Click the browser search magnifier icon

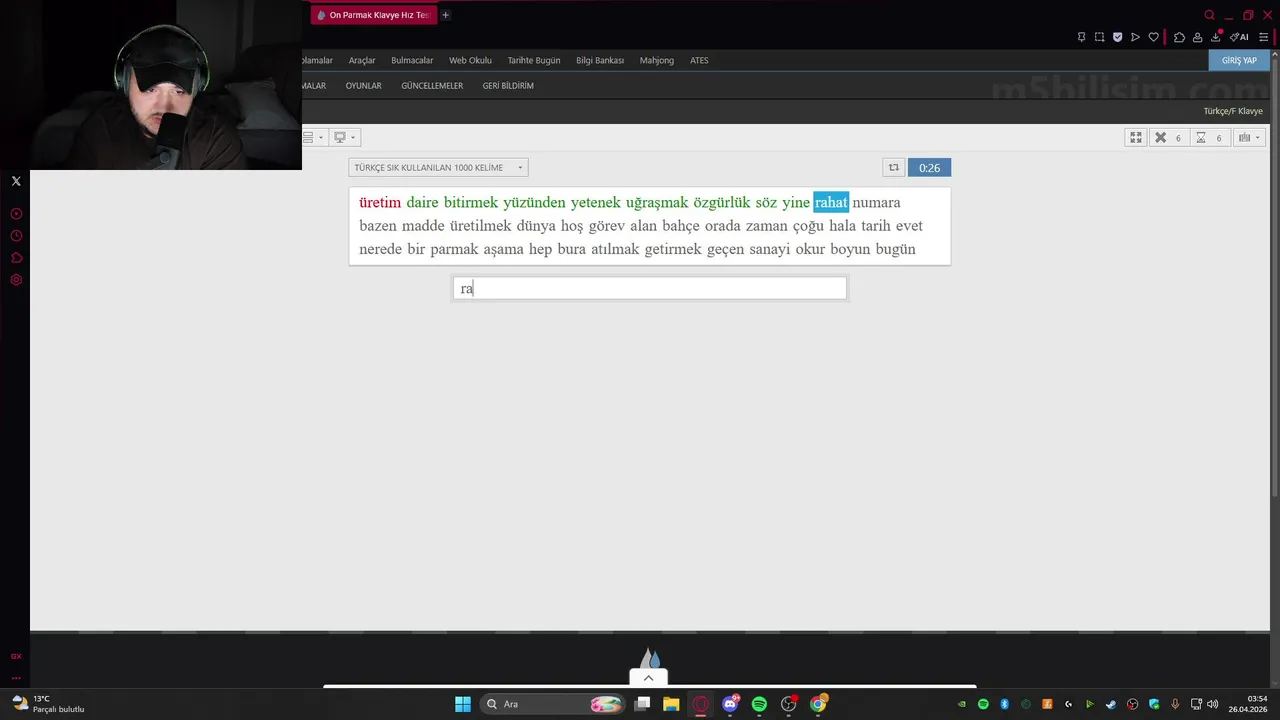point(1209,15)
